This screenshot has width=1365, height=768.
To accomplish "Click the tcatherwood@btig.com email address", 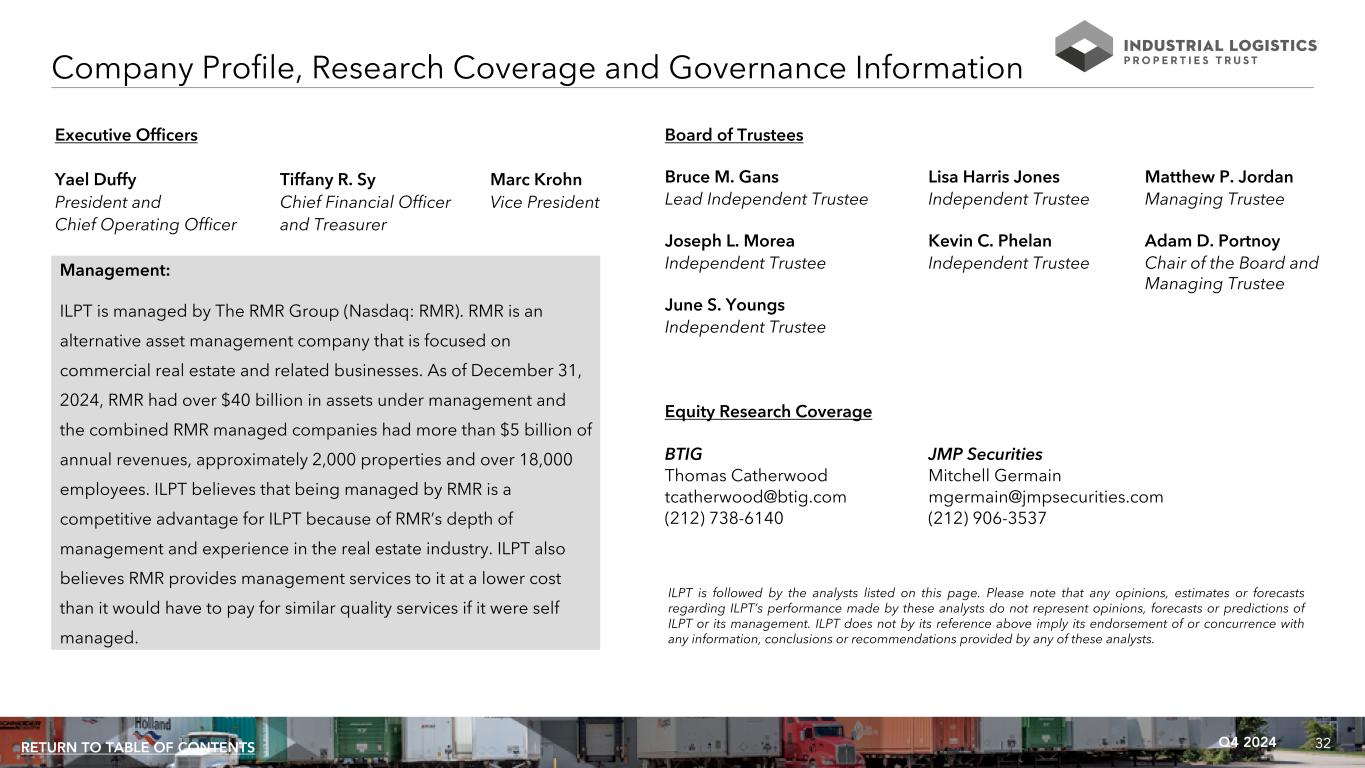I will (755, 497).
